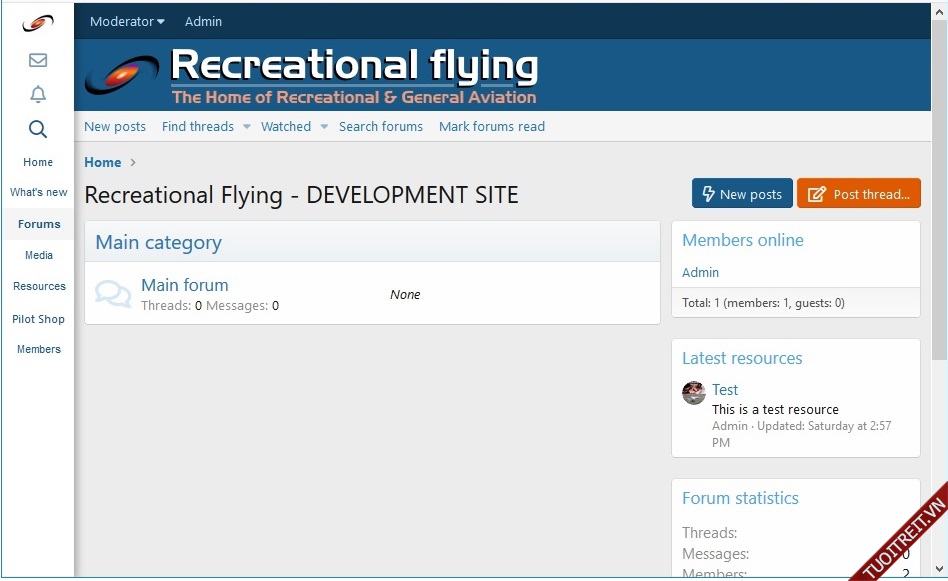Image resolution: width=948 pixels, height=581 pixels.
Task: Click the alerts bell icon
Action: (x=38, y=95)
